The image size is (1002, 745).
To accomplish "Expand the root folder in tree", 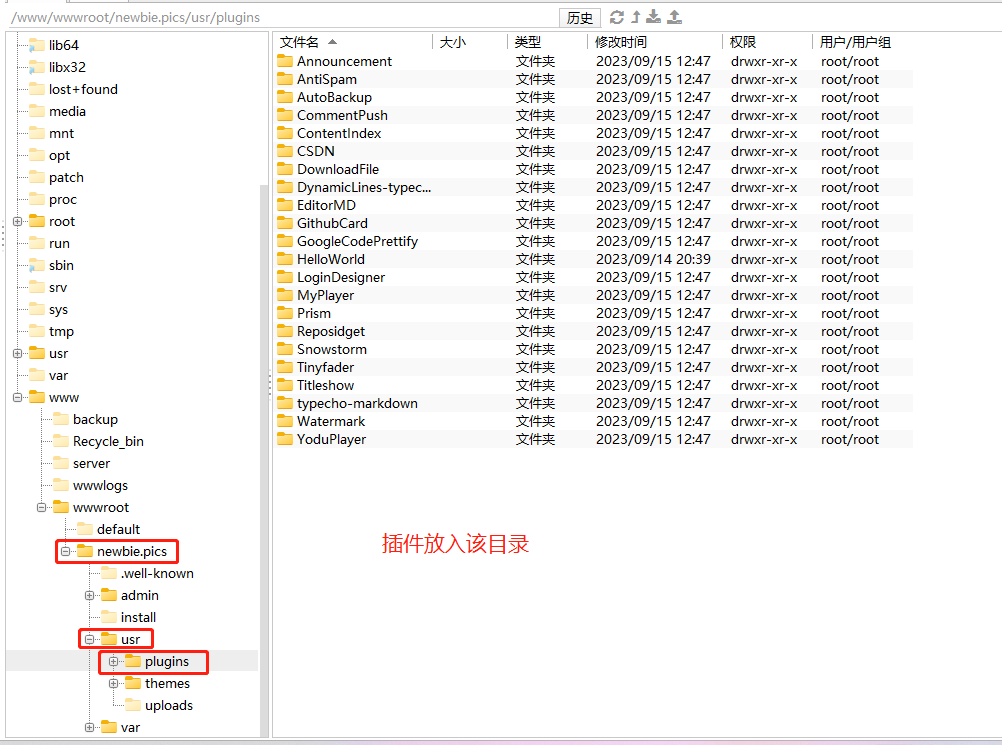I will (17, 221).
